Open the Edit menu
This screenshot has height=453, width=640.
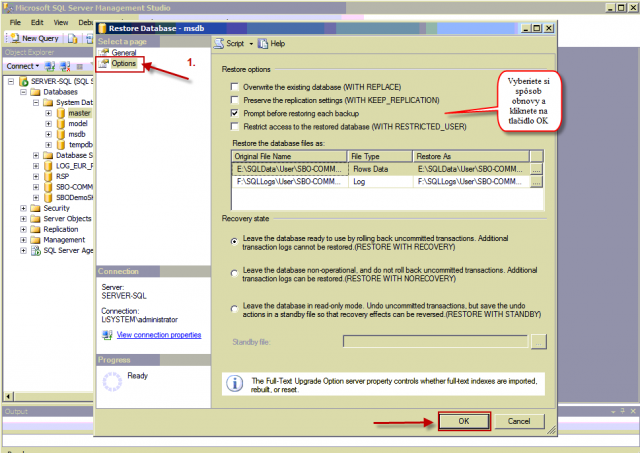(37, 22)
